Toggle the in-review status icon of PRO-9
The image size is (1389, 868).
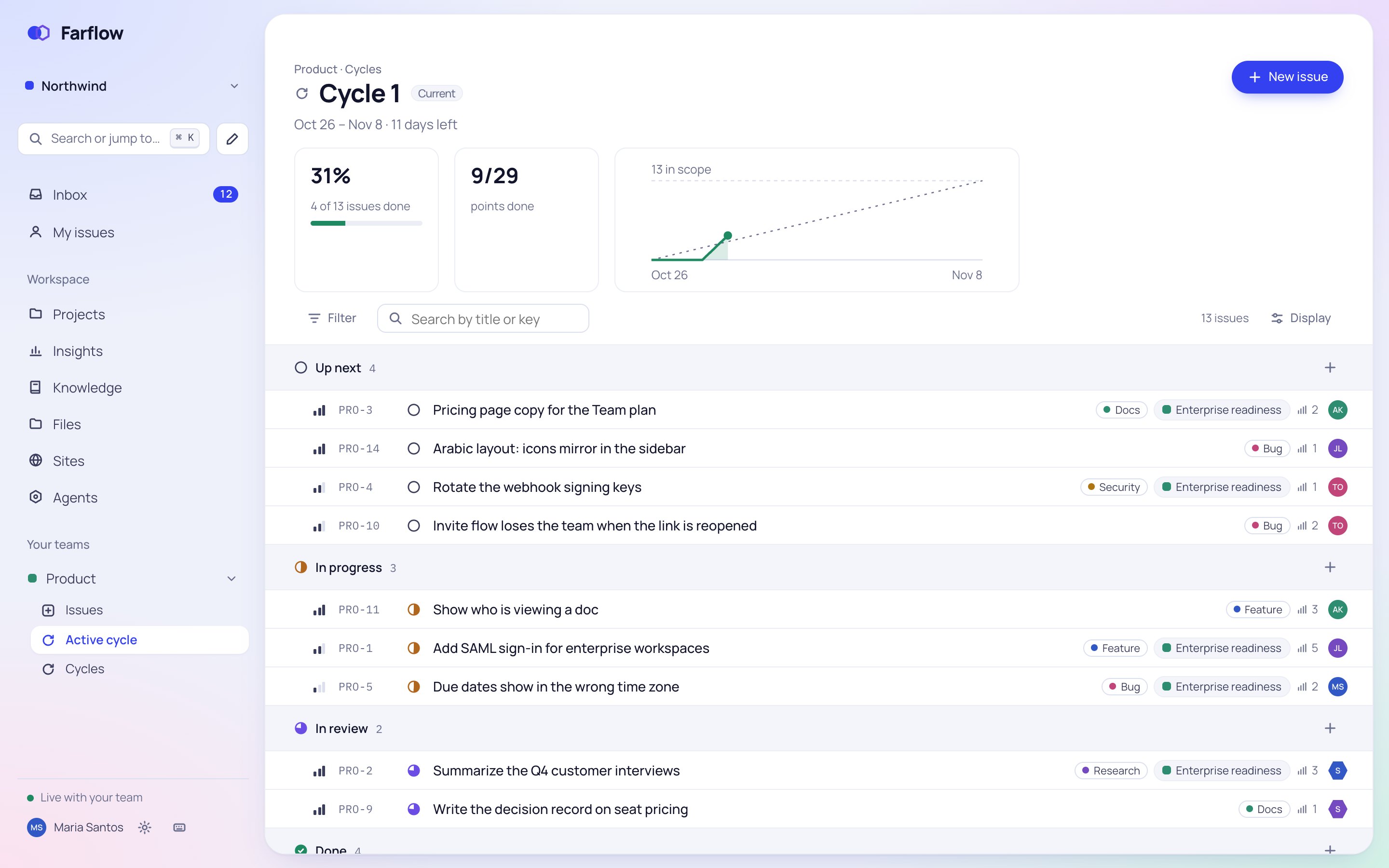point(413,809)
